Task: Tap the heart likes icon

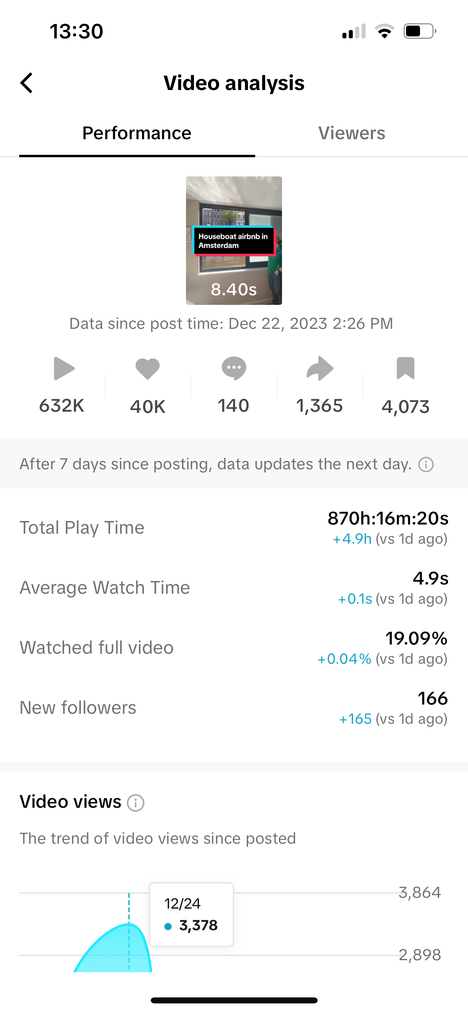Action: pos(147,369)
